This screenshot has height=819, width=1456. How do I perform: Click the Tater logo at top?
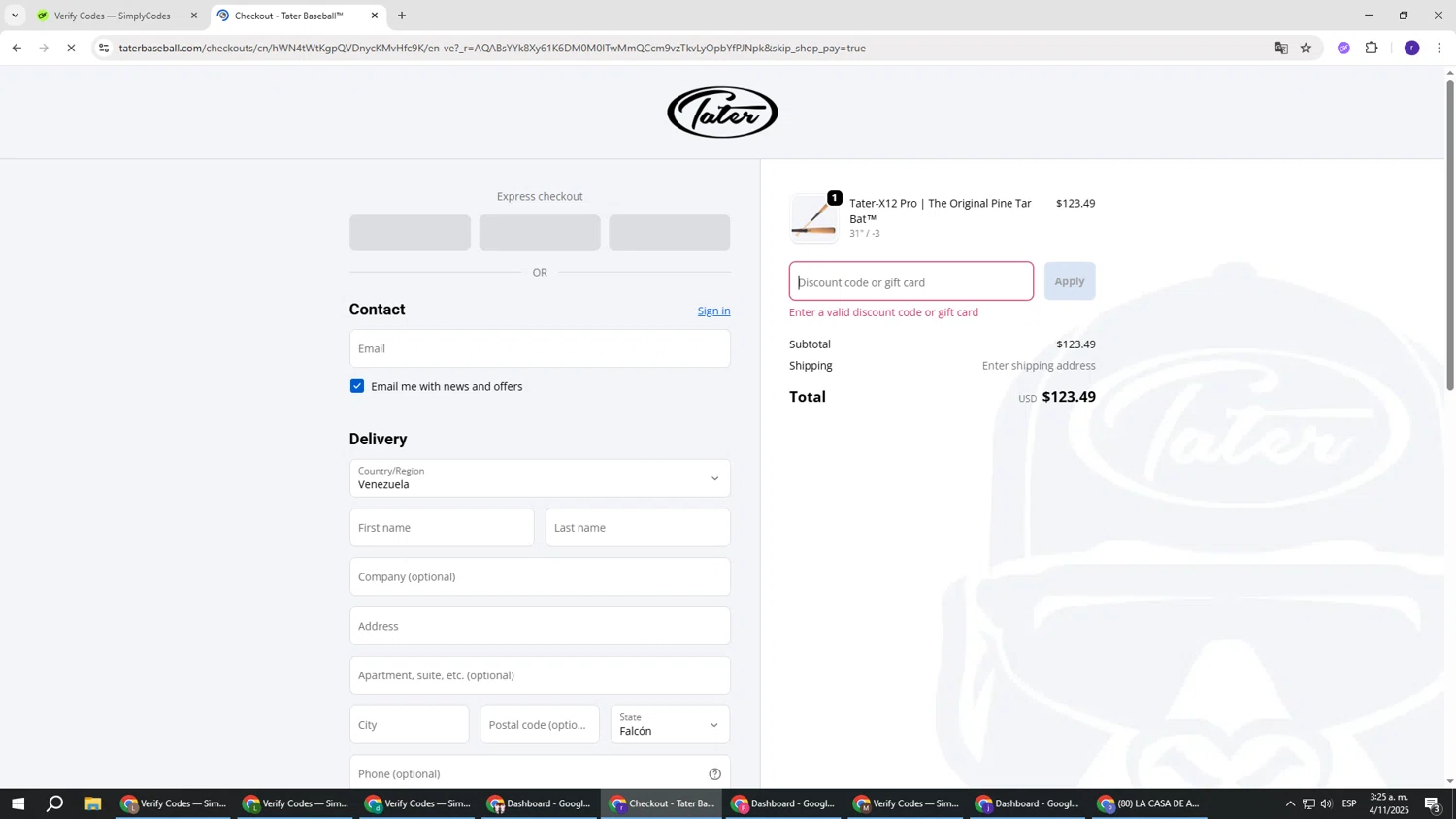[x=722, y=113]
